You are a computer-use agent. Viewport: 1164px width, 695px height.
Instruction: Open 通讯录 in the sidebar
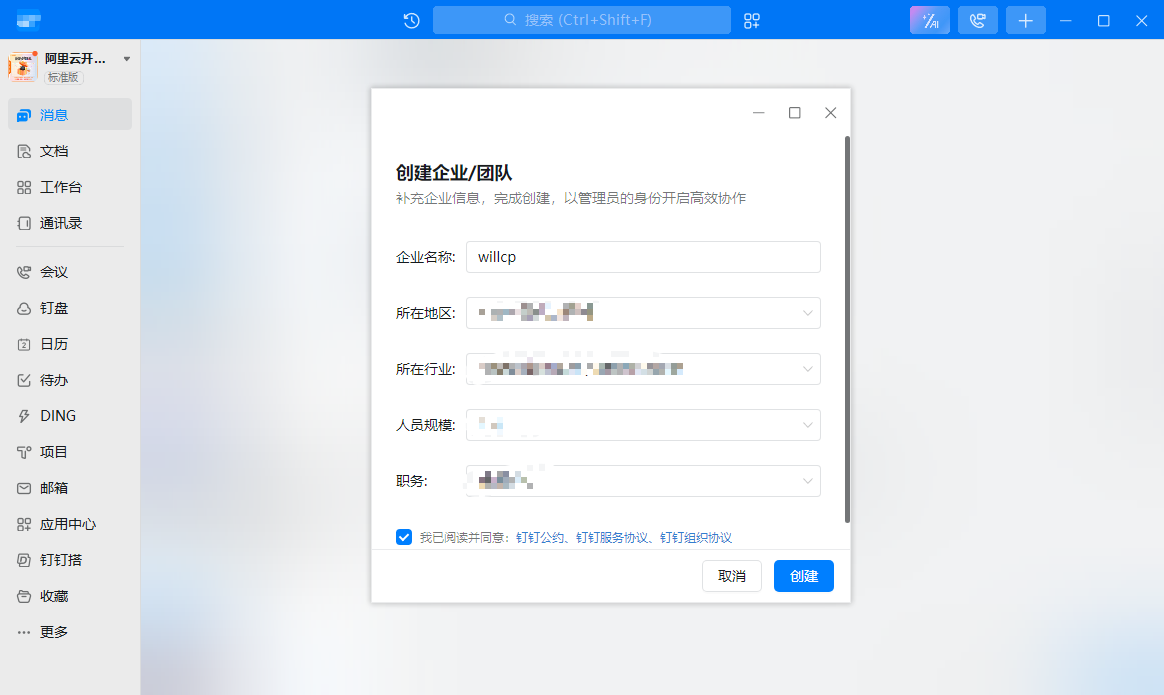70,223
